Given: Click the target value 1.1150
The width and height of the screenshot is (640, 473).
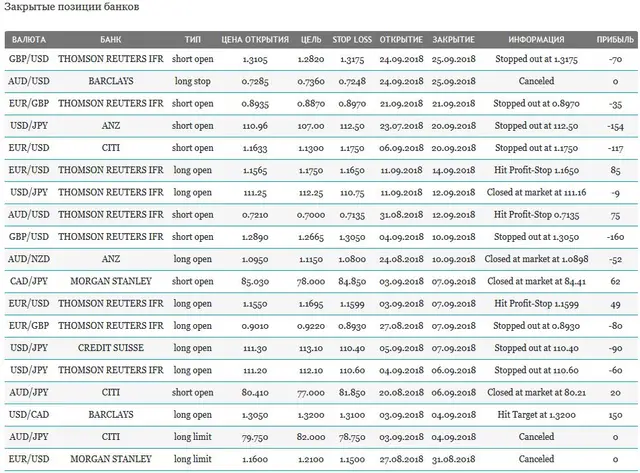Looking at the screenshot, I should click(x=311, y=259).
